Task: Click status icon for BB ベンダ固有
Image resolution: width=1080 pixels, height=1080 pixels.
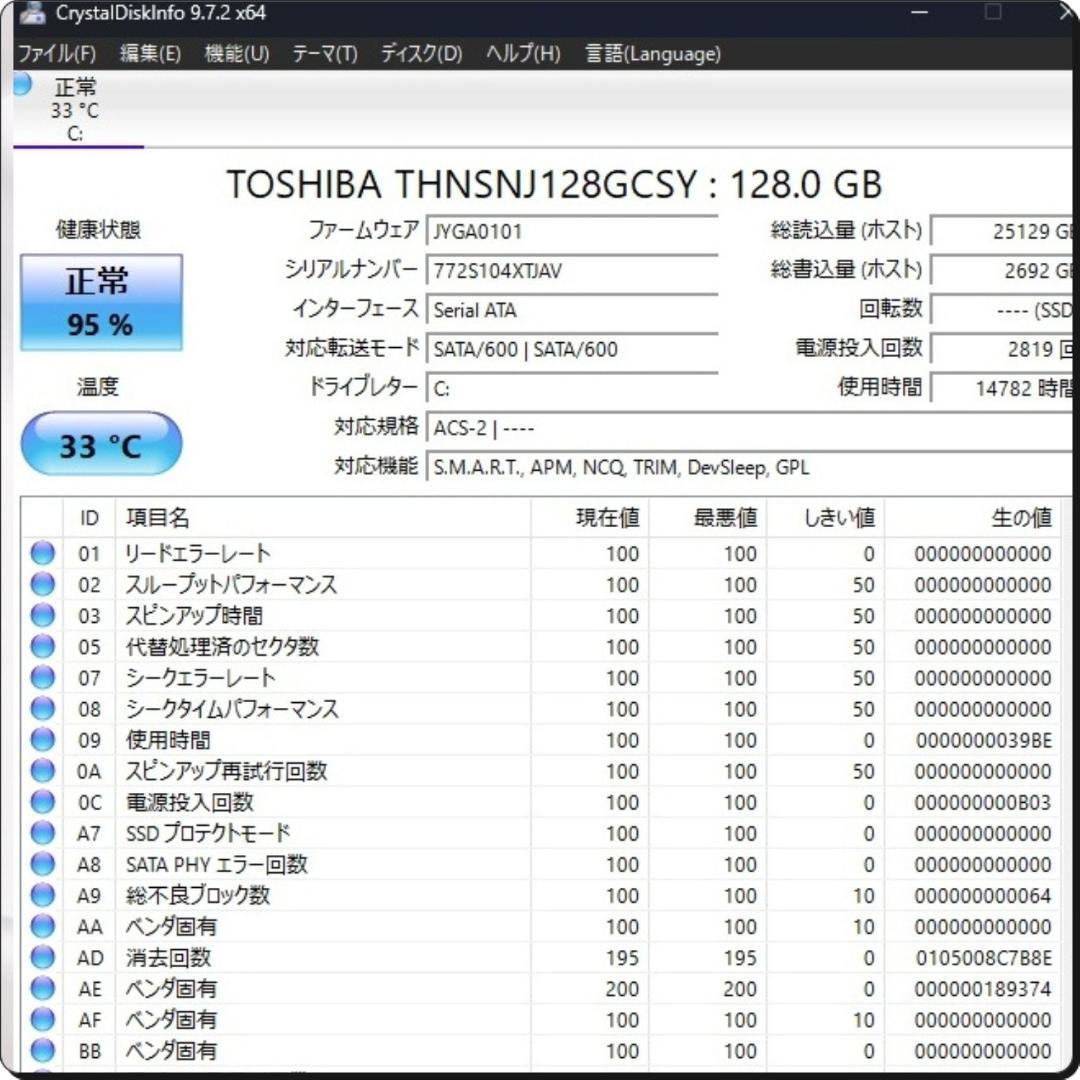Action: pos(43,1050)
